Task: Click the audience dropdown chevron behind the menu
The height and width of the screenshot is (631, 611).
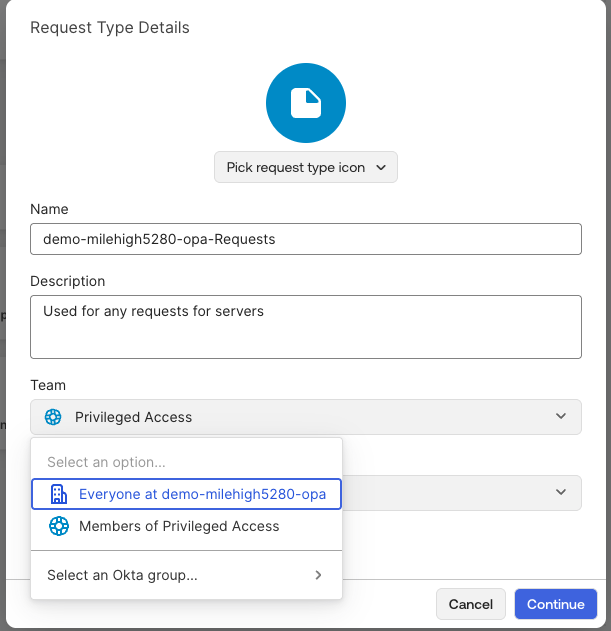Action: [x=561, y=492]
